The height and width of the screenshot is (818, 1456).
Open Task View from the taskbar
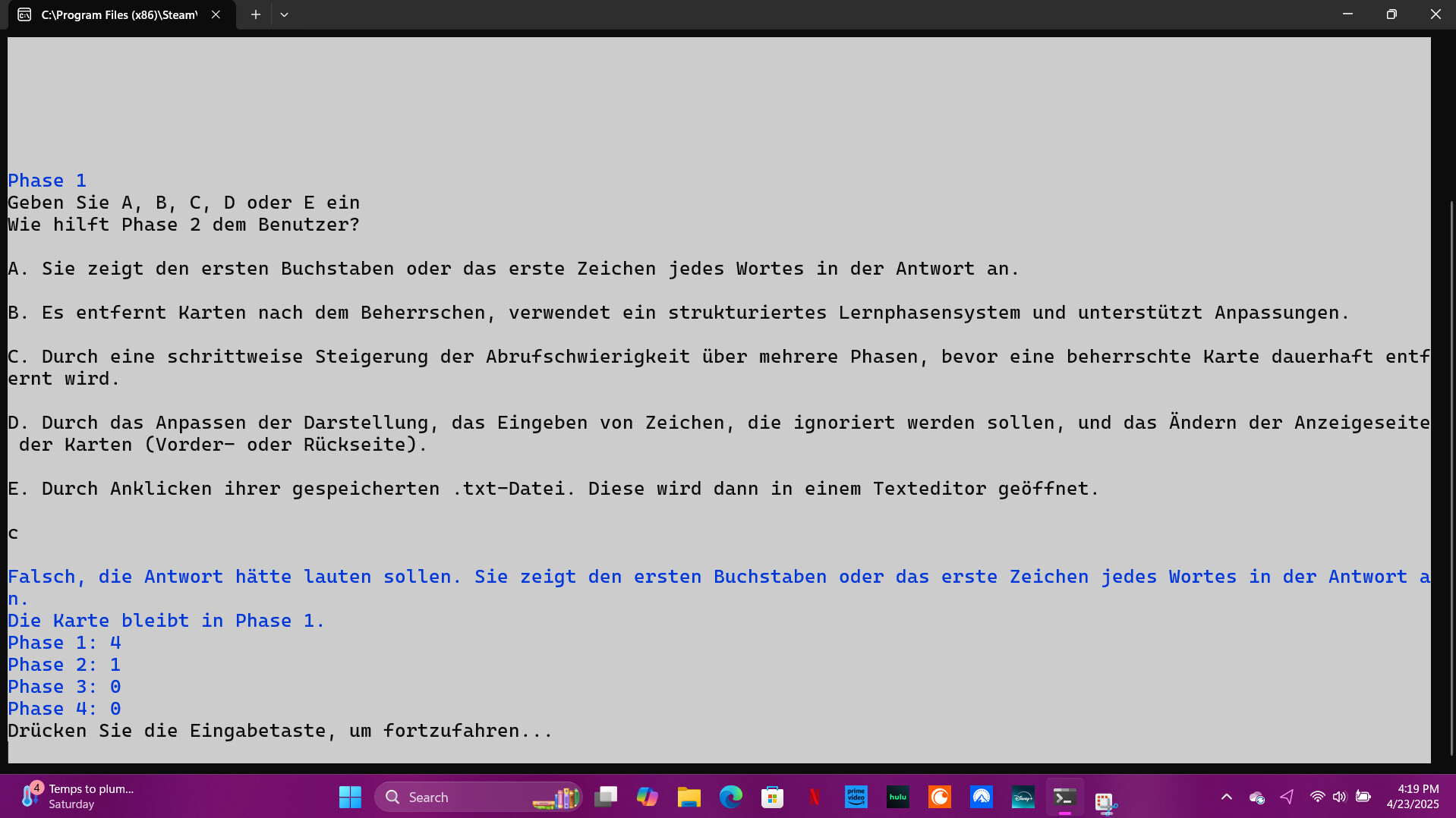click(x=606, y=797)
